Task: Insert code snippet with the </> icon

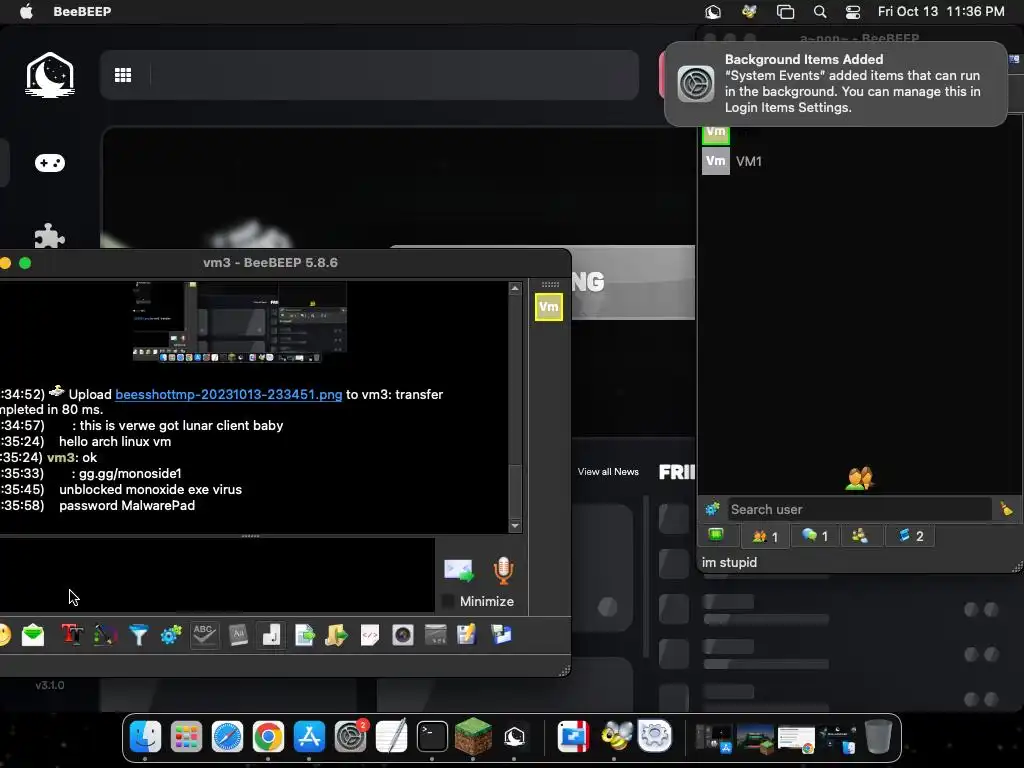Action: 370,635
